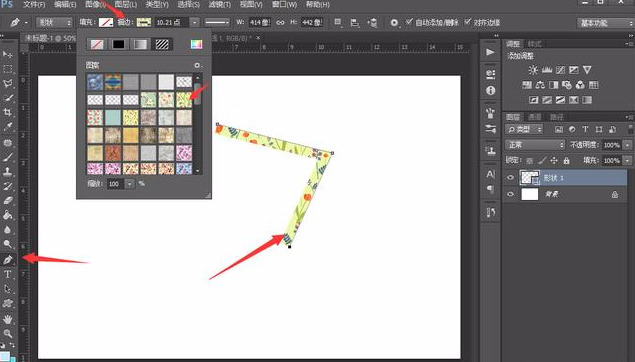Add a Levels adjustment (histogram icon)
Image resolution: width=635 pixels, height=362 pixels.
(547, 70)
